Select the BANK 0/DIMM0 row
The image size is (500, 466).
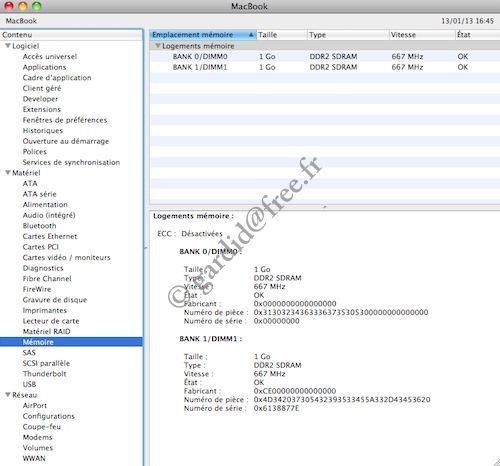[325, 56]
